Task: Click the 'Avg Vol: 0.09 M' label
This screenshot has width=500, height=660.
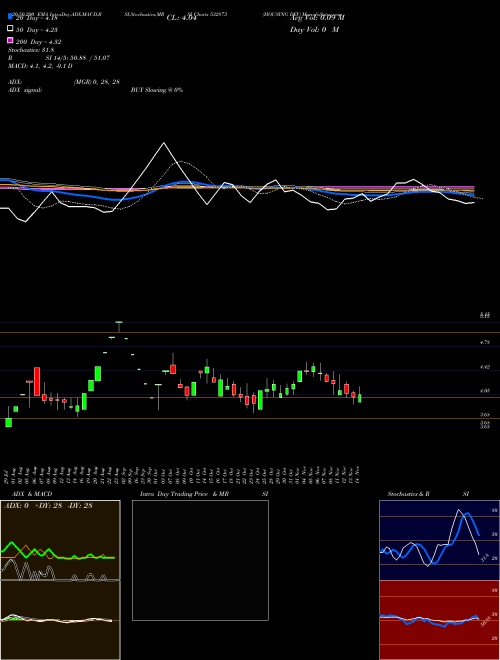Action: pos(317,18)
